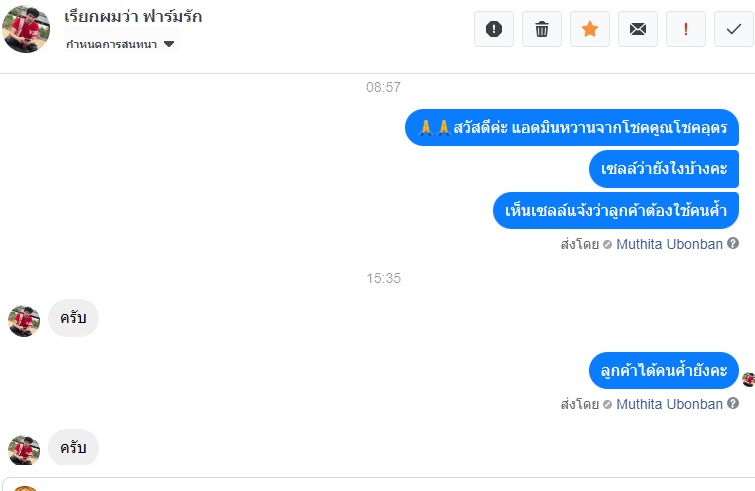The height and width of the screenshot is (491, 755).
Task: Select the message bubble เซลล์ว่ายังไงบ้างคะ
Action: [x=664, y=169]
